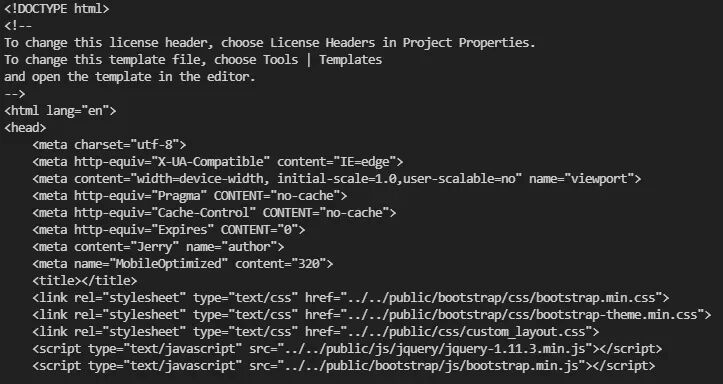Click the author "Jerry" meta line
The image size is (723, 384).
click(x=158, y=247)
